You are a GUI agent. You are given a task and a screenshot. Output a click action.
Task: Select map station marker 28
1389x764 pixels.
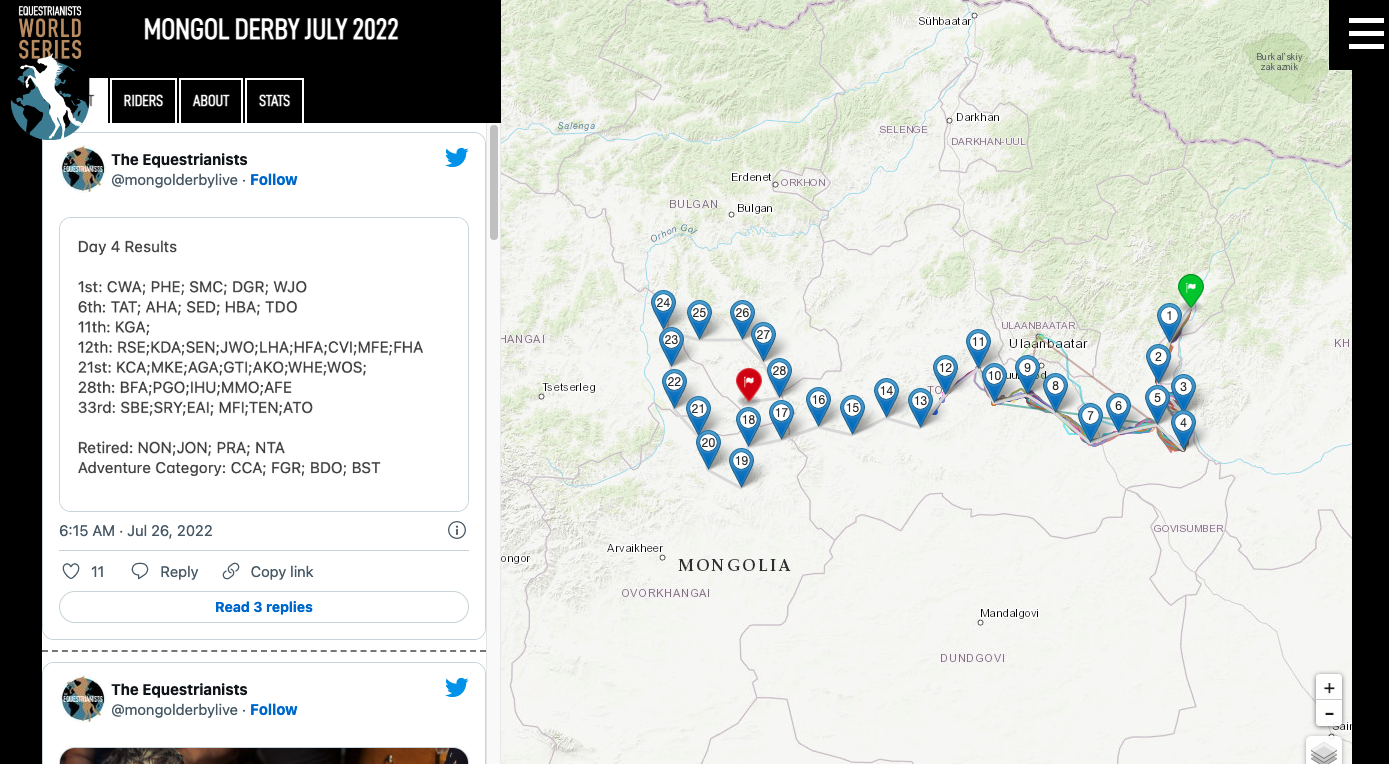point(779,377)
